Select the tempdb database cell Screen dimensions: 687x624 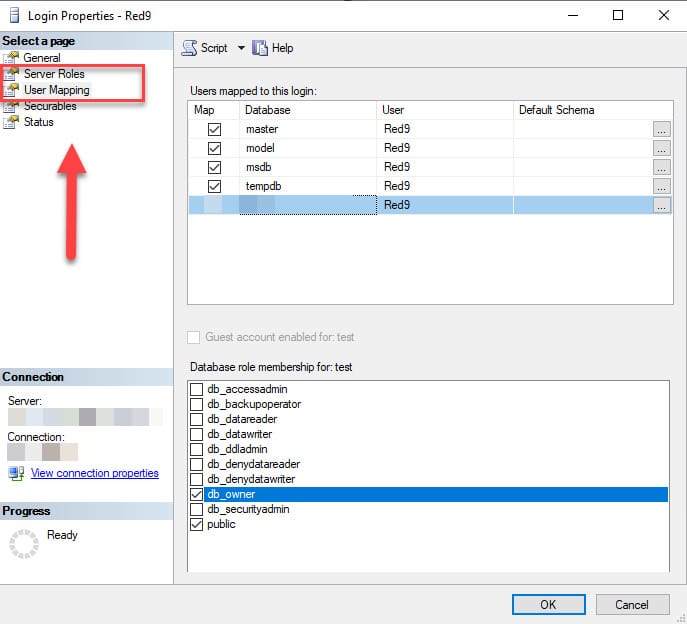click(308, 186)
